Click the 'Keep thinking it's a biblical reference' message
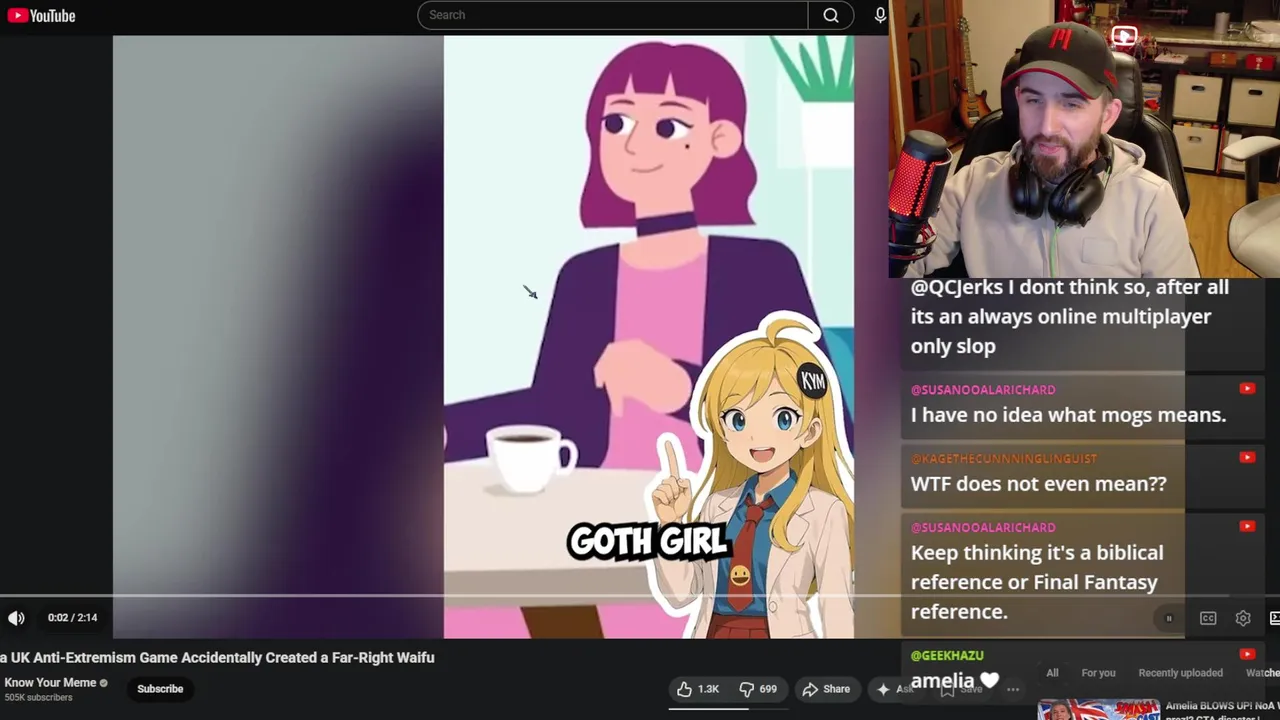 point(1037,582)
